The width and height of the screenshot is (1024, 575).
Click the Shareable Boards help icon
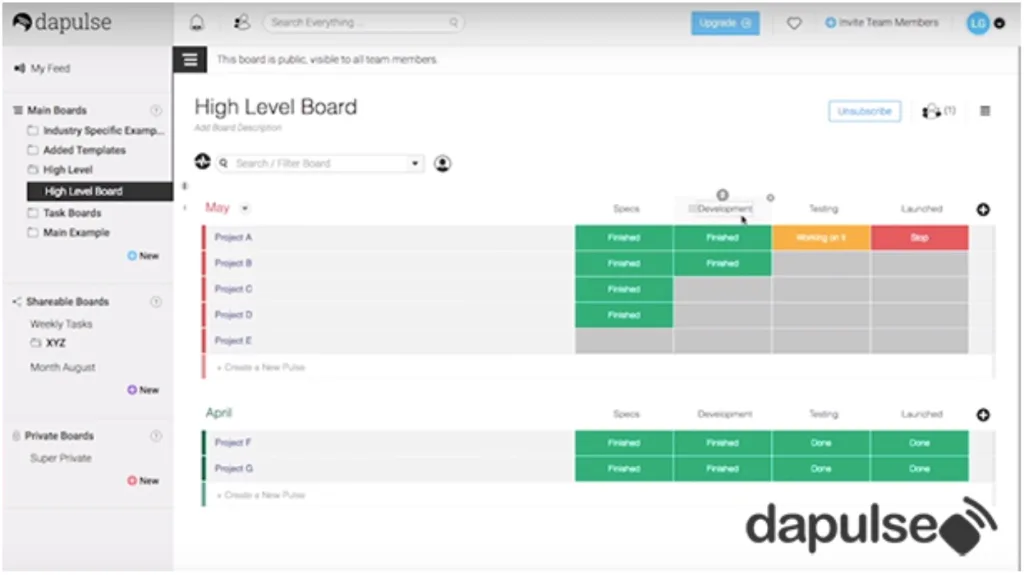(x=156, y=302)
